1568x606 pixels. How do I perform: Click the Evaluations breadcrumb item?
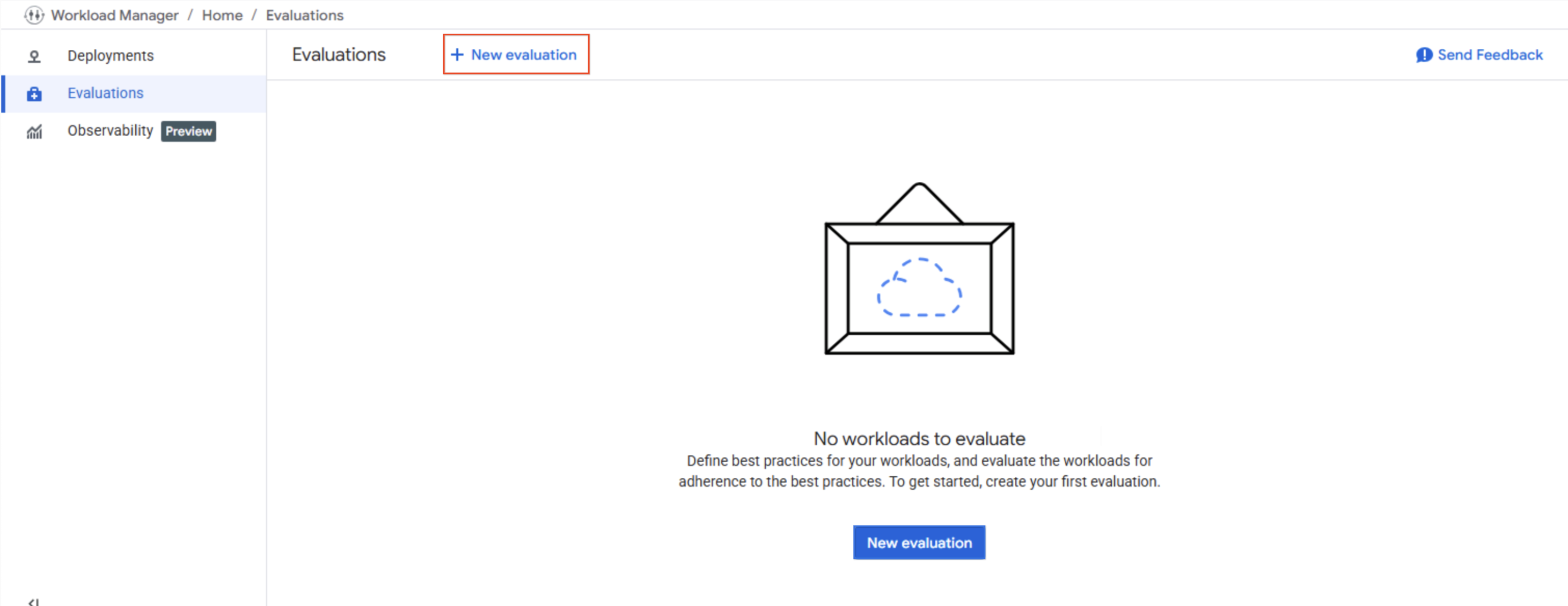(304, 15)
